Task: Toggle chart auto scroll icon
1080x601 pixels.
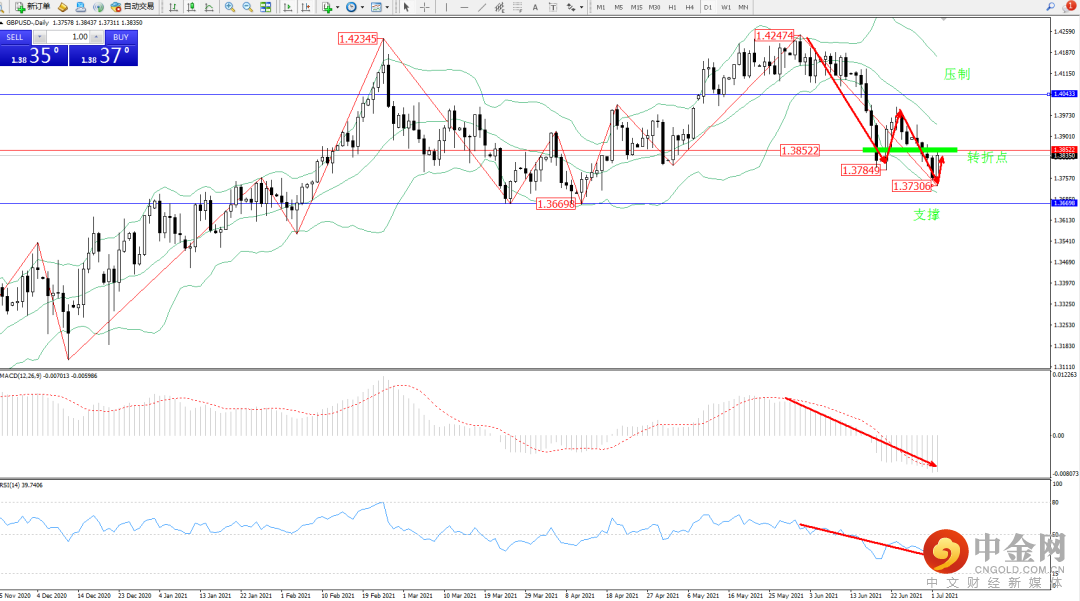Action: pyautogui.click(x=287, y=7)
